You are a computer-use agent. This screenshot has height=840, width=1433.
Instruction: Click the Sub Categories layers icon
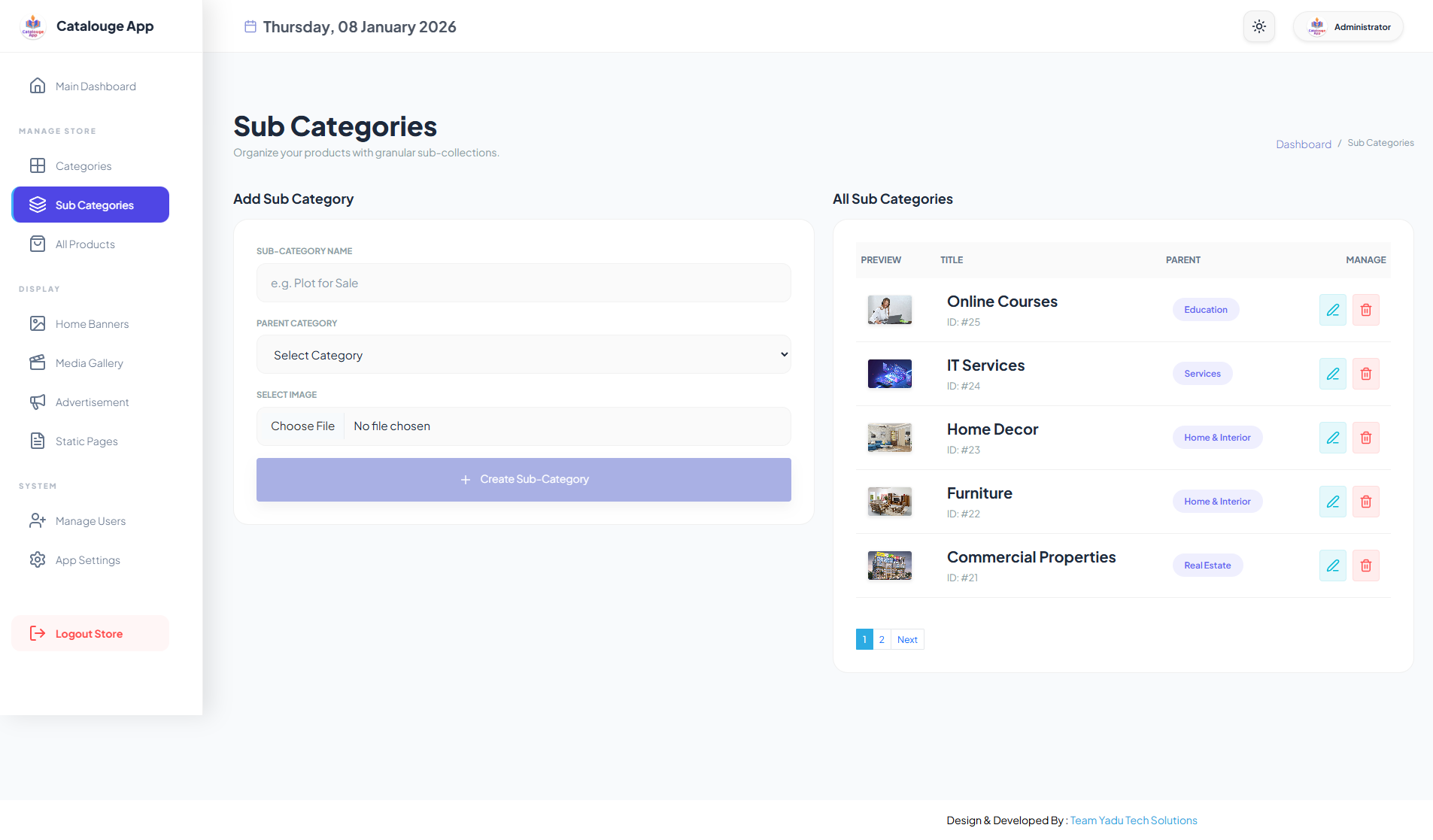(38, 205)
